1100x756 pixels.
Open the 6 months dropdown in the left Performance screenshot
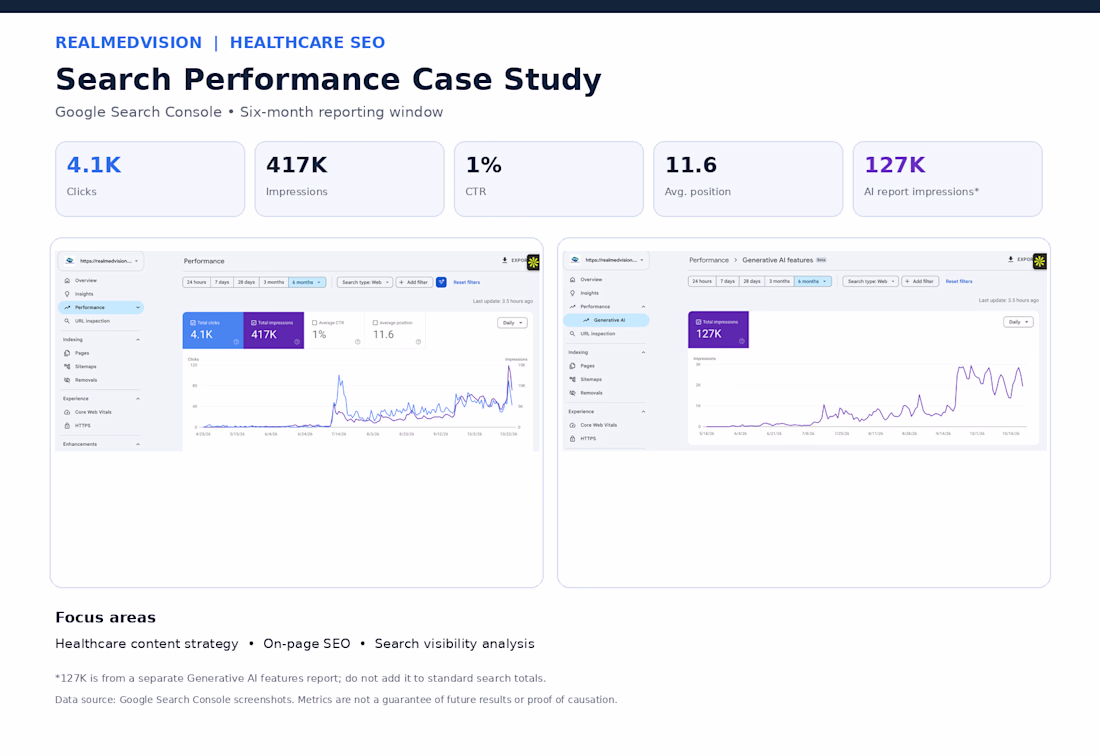pos(307,282)
